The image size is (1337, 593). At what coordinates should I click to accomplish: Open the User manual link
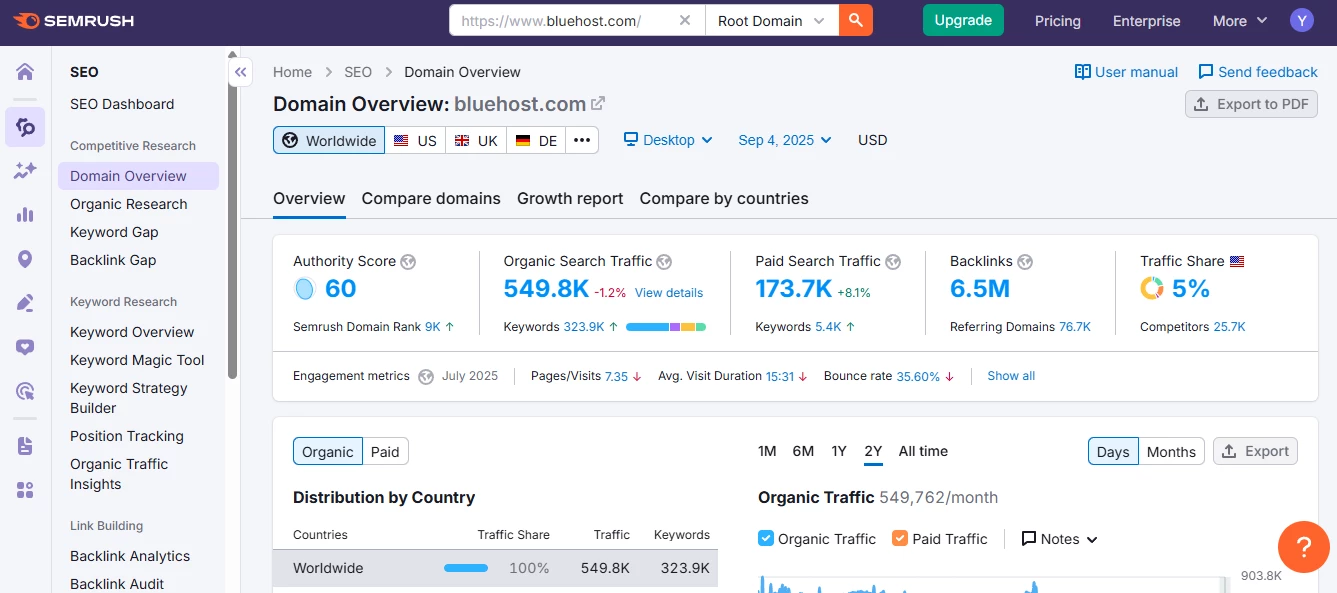(1126, 72)
